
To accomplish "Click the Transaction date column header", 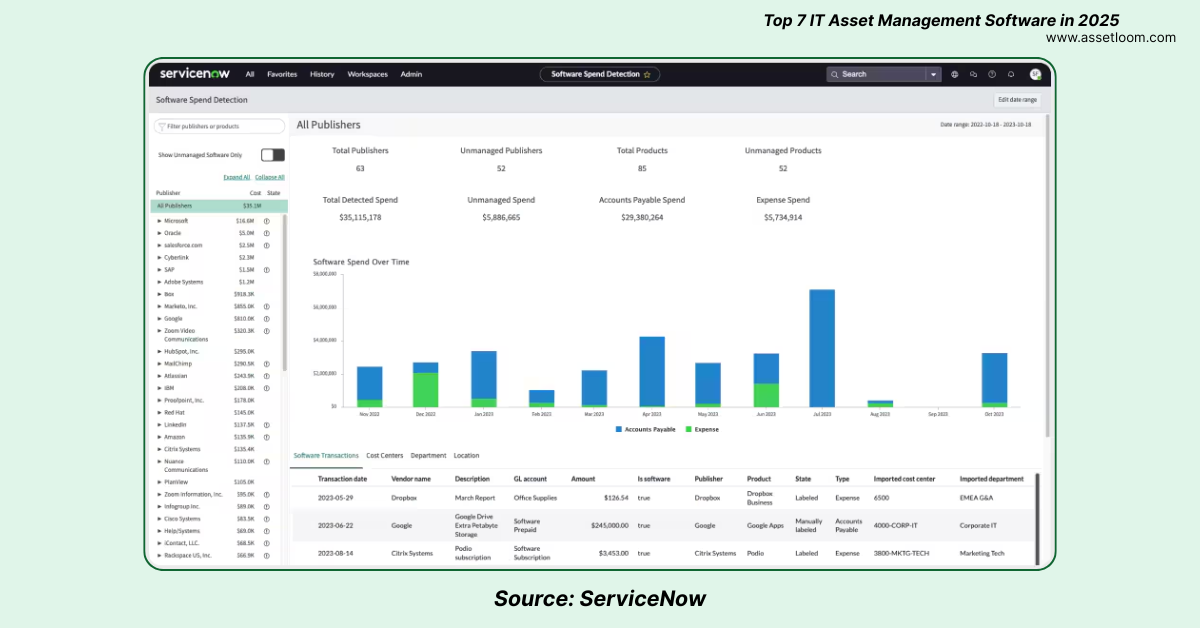I will pyautogui.click(x=342, y=479).
